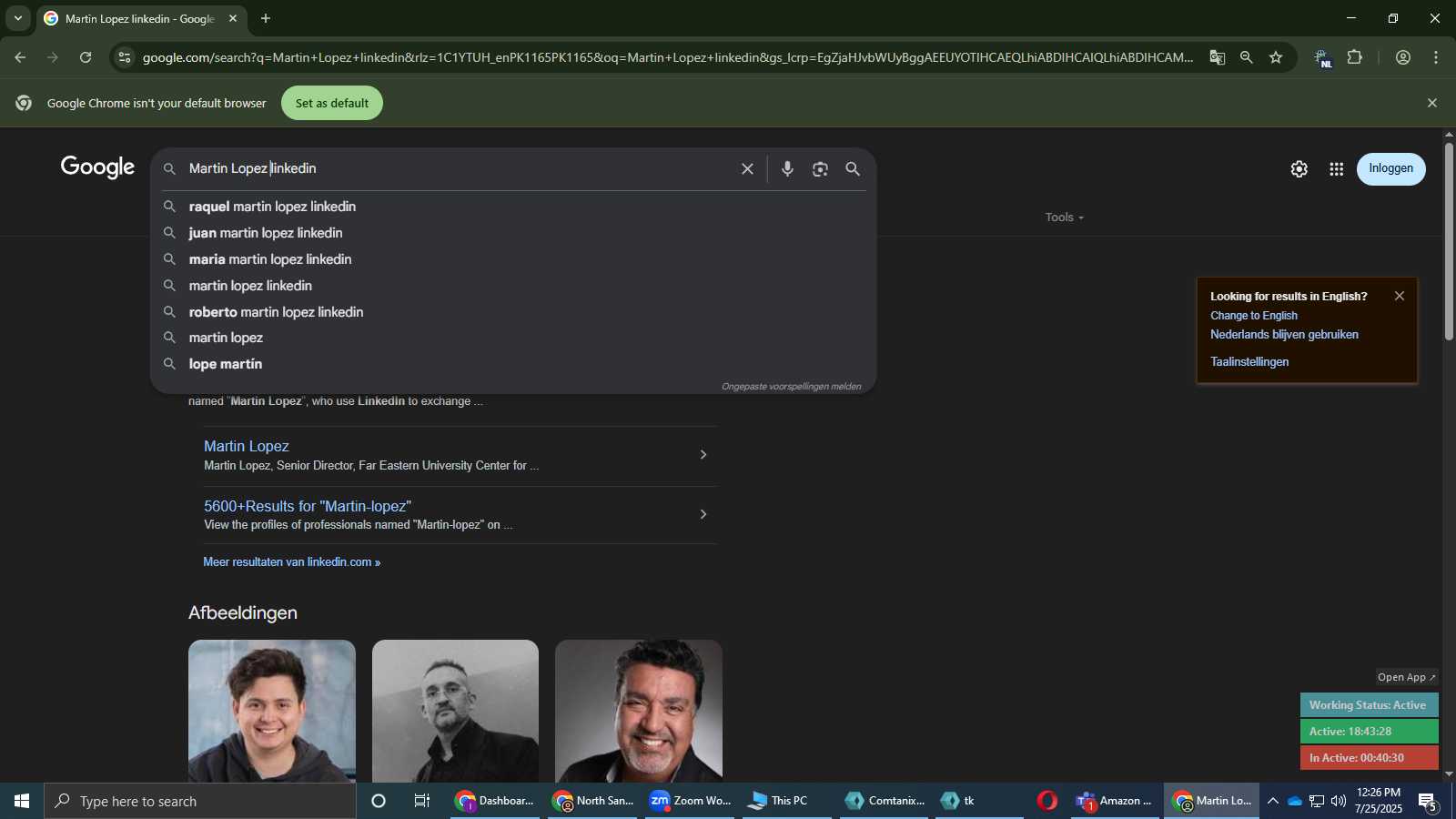Screen dimensions: 1456x819
Task: Bookmark this tab with star icon
Action: click(x=1276, y=57)
